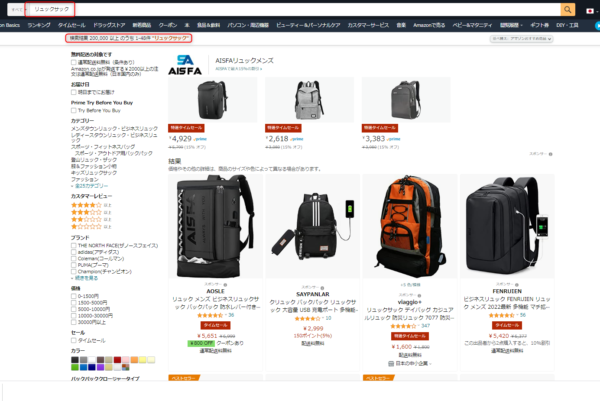The height and width of the screenshot is (401, 600).
Task: Click the orange search magnifier button
Action: [x=567, y=10]
